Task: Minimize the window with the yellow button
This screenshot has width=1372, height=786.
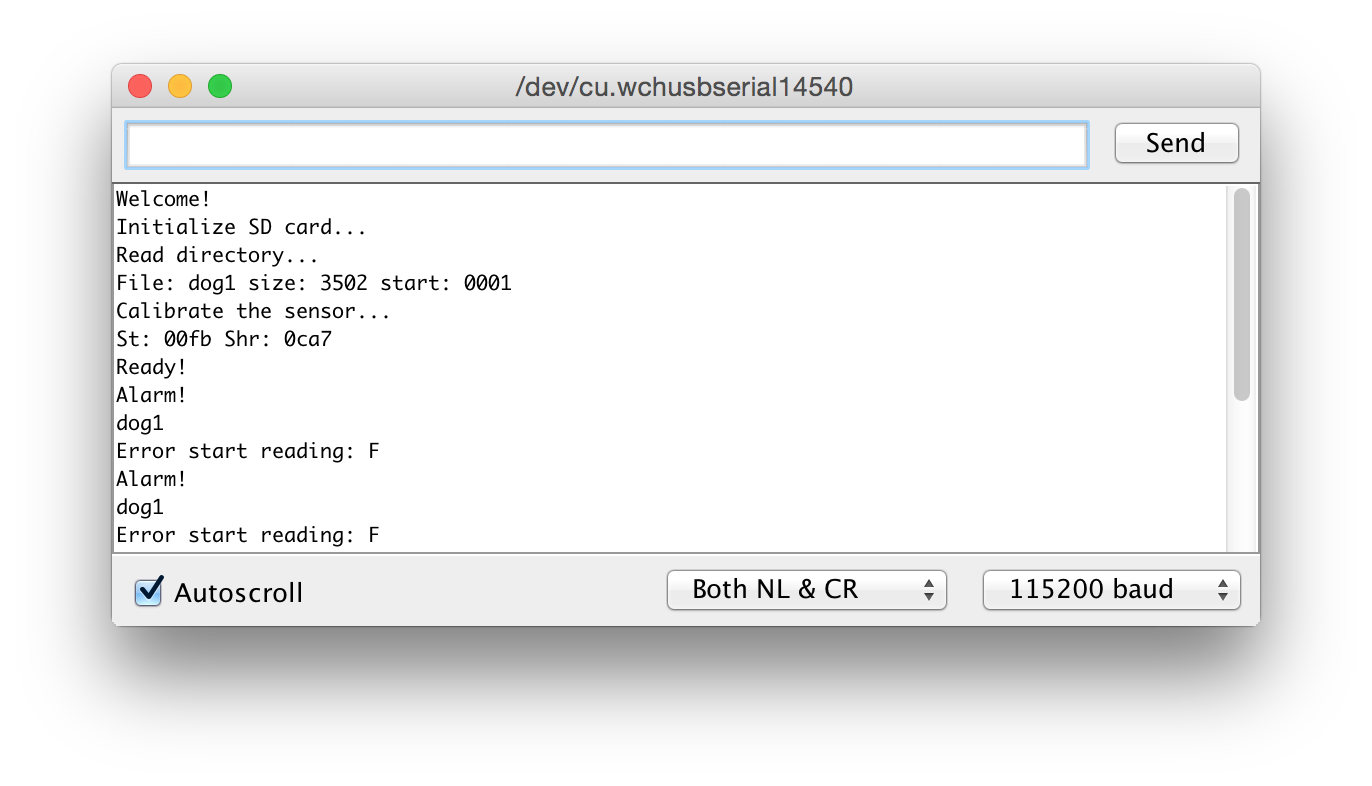Action: pos(180,87)
